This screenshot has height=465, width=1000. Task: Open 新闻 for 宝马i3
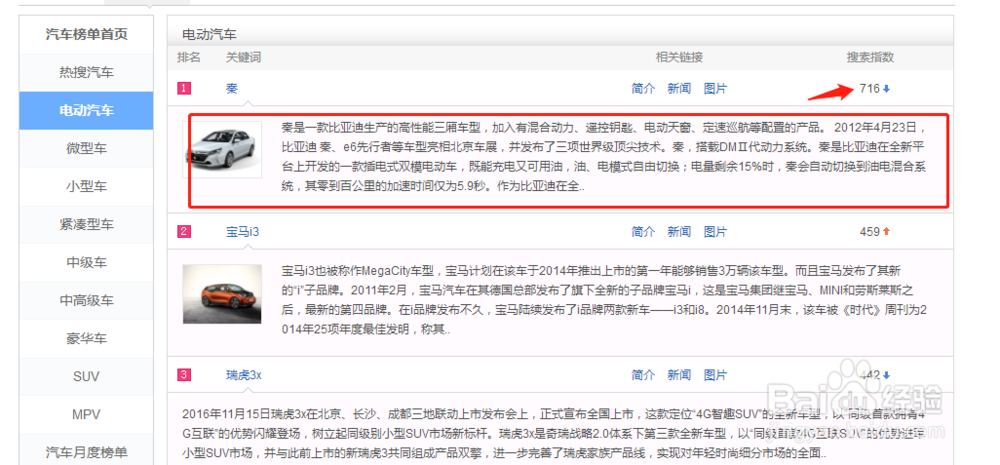click(x=679, y=232)
